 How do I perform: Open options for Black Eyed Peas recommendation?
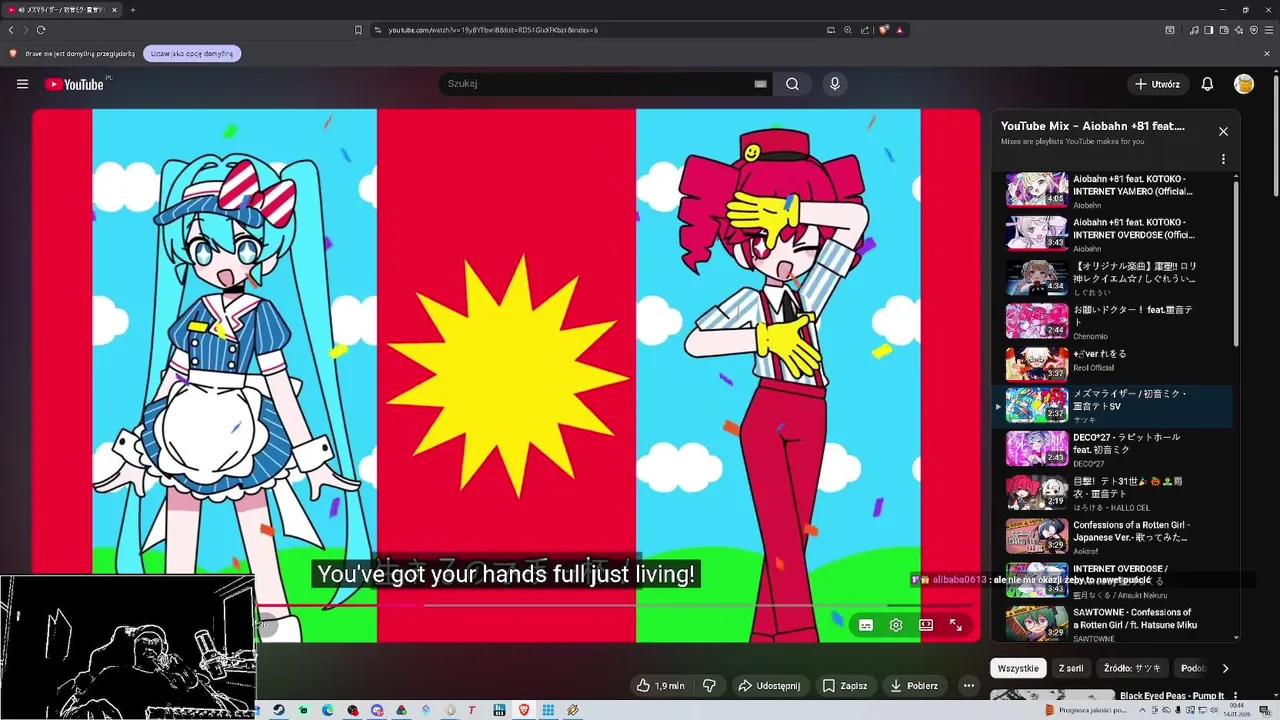click(x=1236, y=696)
